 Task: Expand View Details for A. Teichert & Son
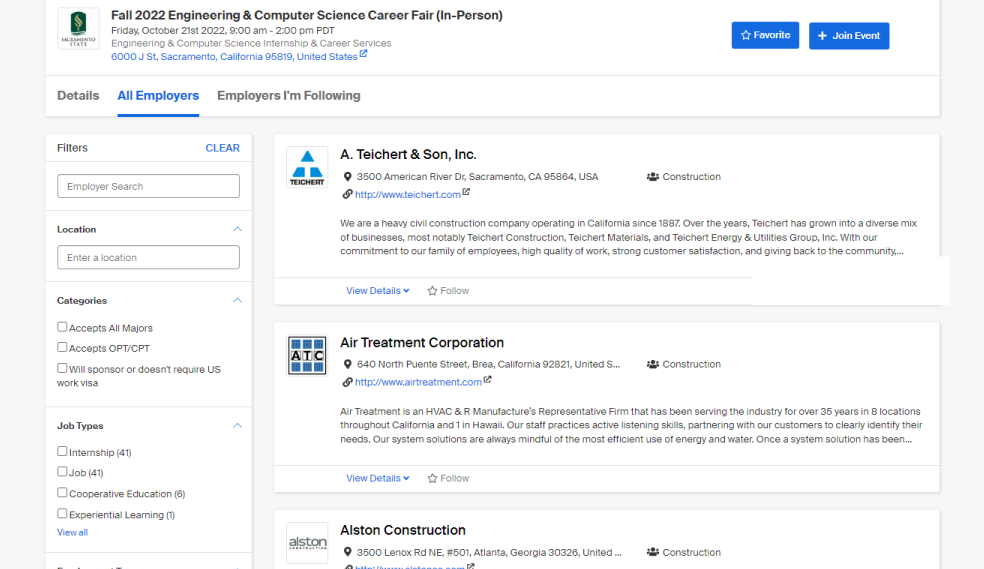pos(377,291)
